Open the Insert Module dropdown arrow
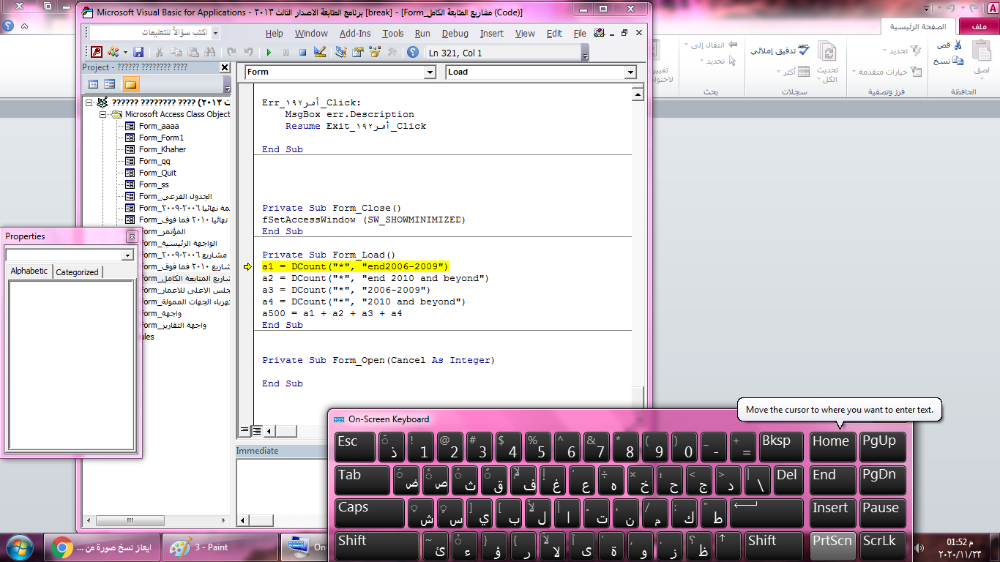This screenshot has height=562, width=1000. [x=125, y=52]
